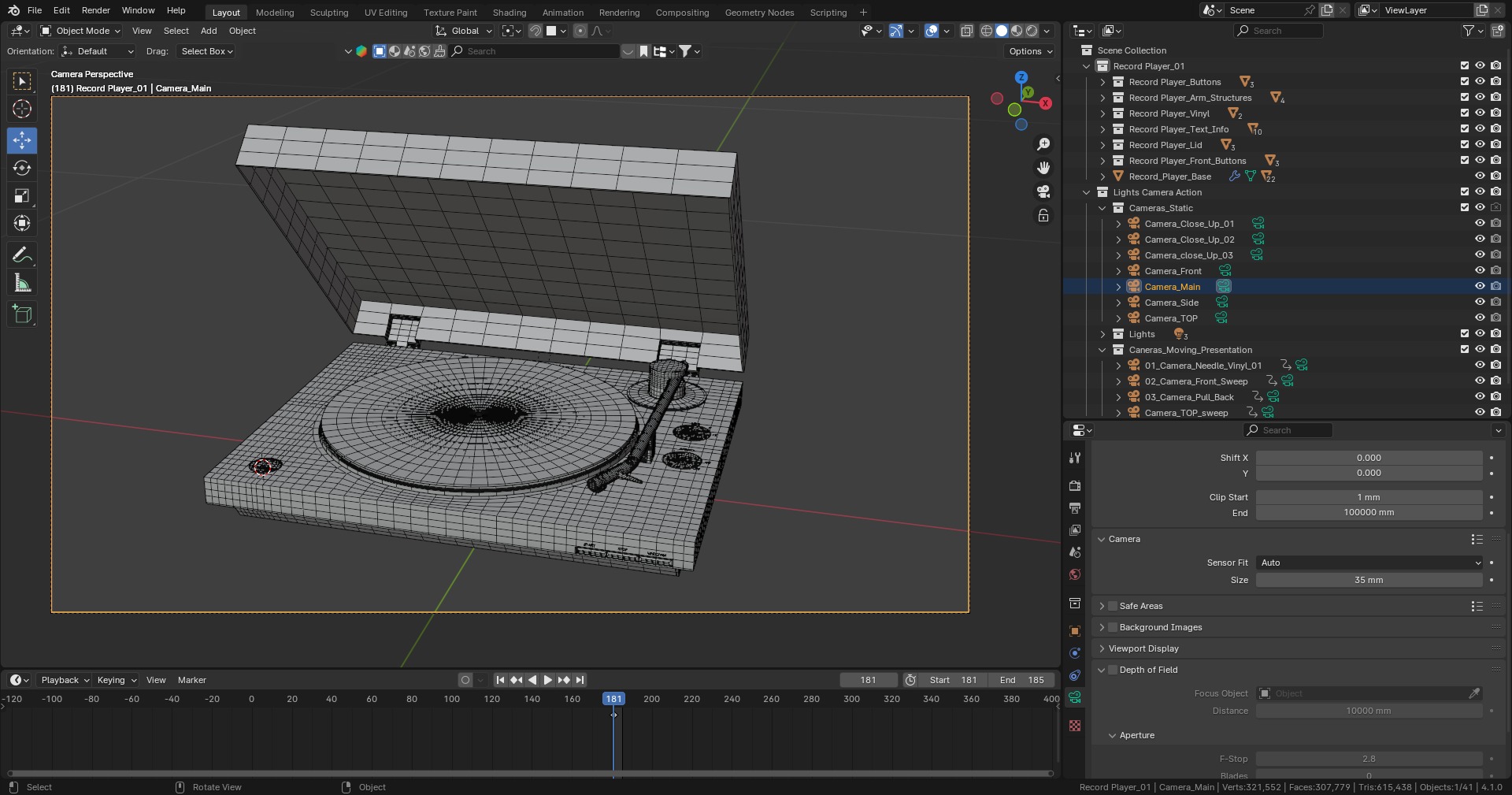This screenshot has height=795, width=1512.
Task: Activate the Rotate tool
Action: point(22,168)
